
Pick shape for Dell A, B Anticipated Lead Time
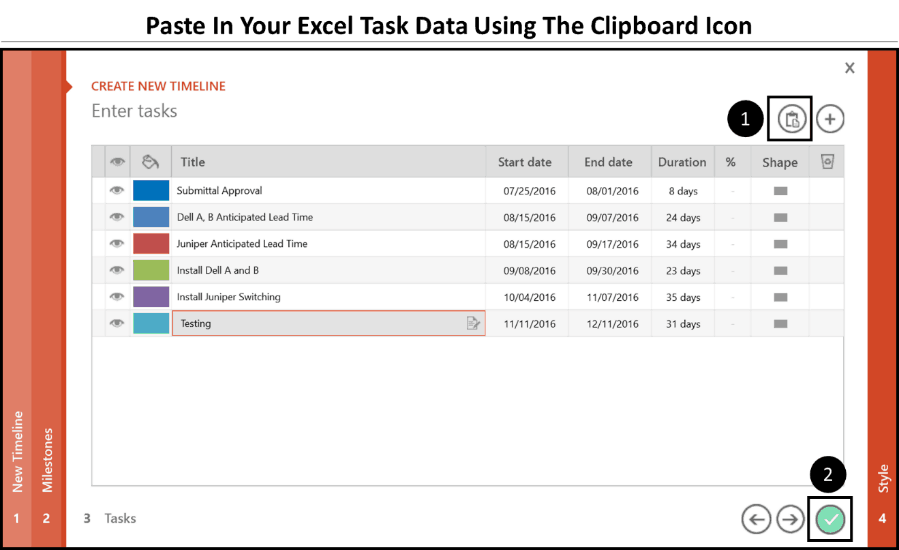pyautogui.click(x=780, y=217)
